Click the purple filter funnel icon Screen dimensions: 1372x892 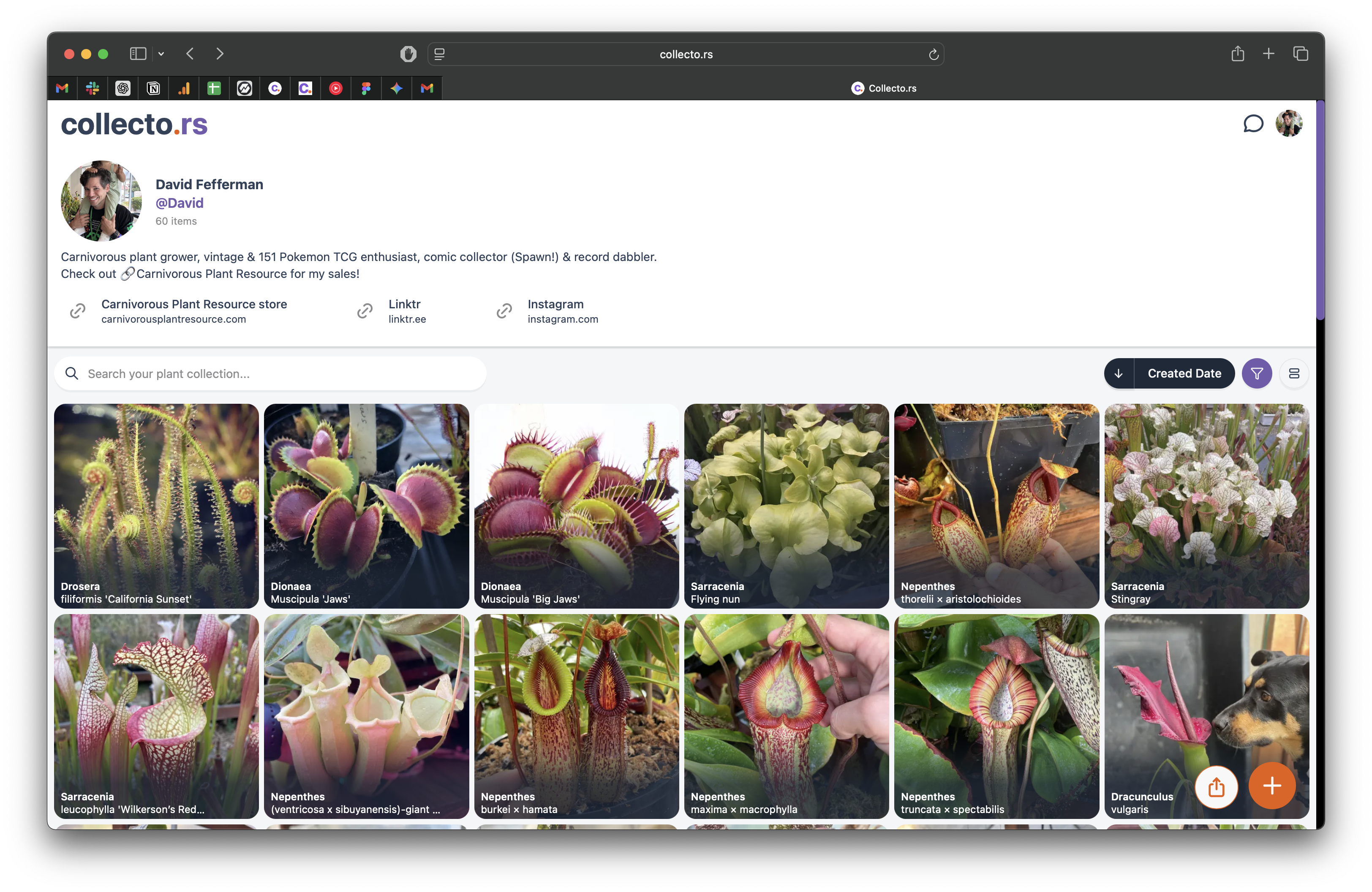(1257, 373)
